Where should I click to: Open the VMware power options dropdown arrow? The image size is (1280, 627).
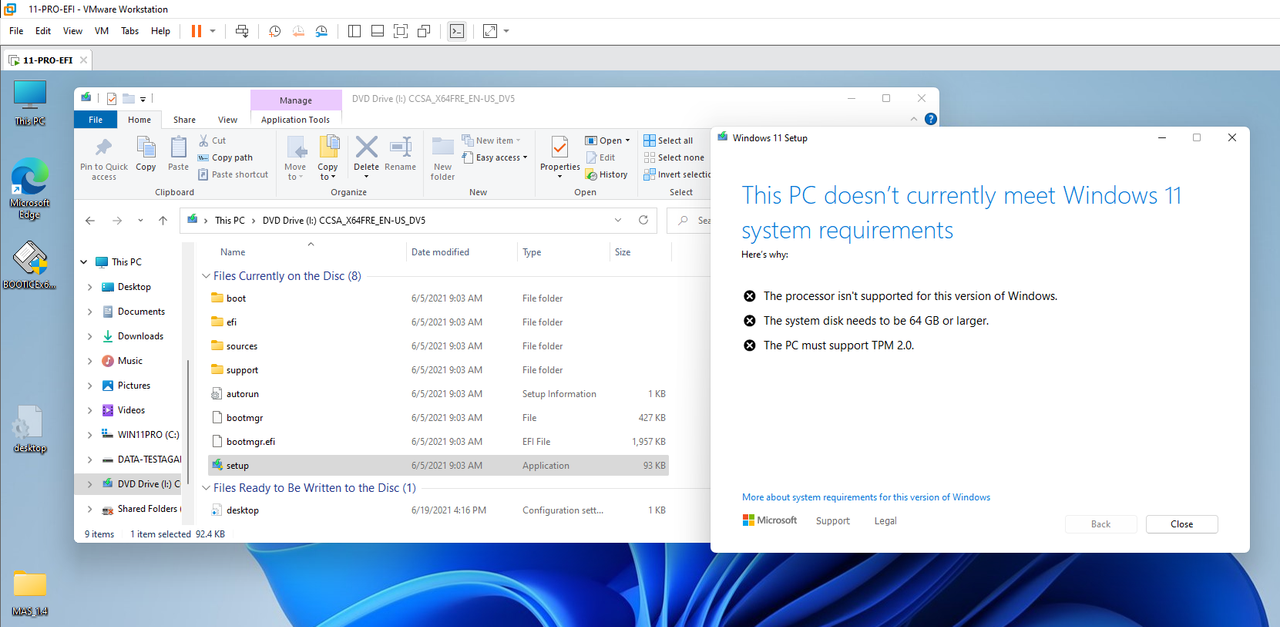pyautogui.click(x=212, y=31)
